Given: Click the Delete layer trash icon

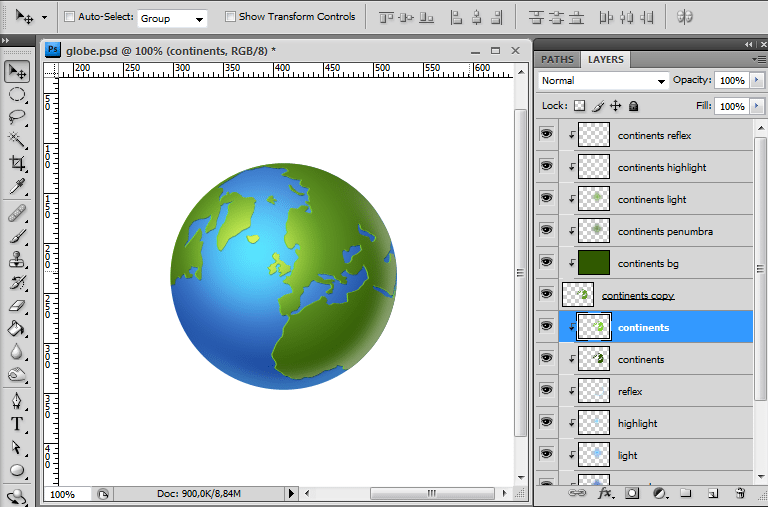Looking at the screenshot, I should coord(740,493).
